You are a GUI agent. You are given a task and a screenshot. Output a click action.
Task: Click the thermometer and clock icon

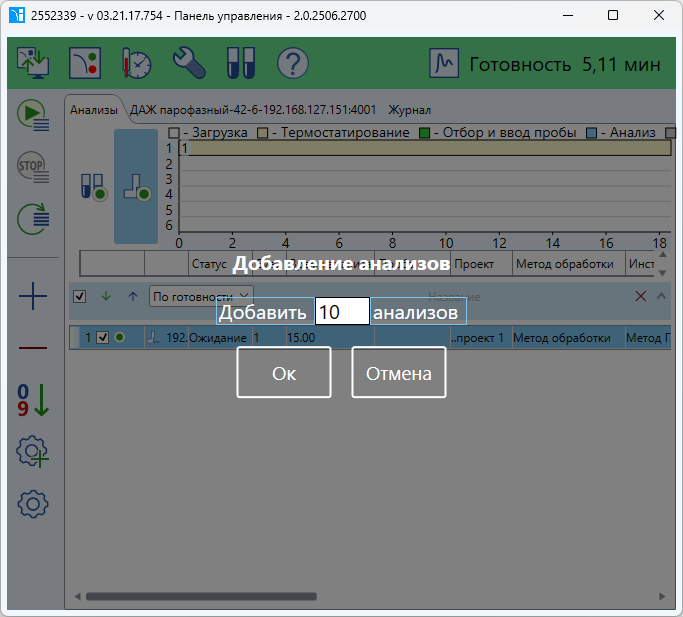136,64
